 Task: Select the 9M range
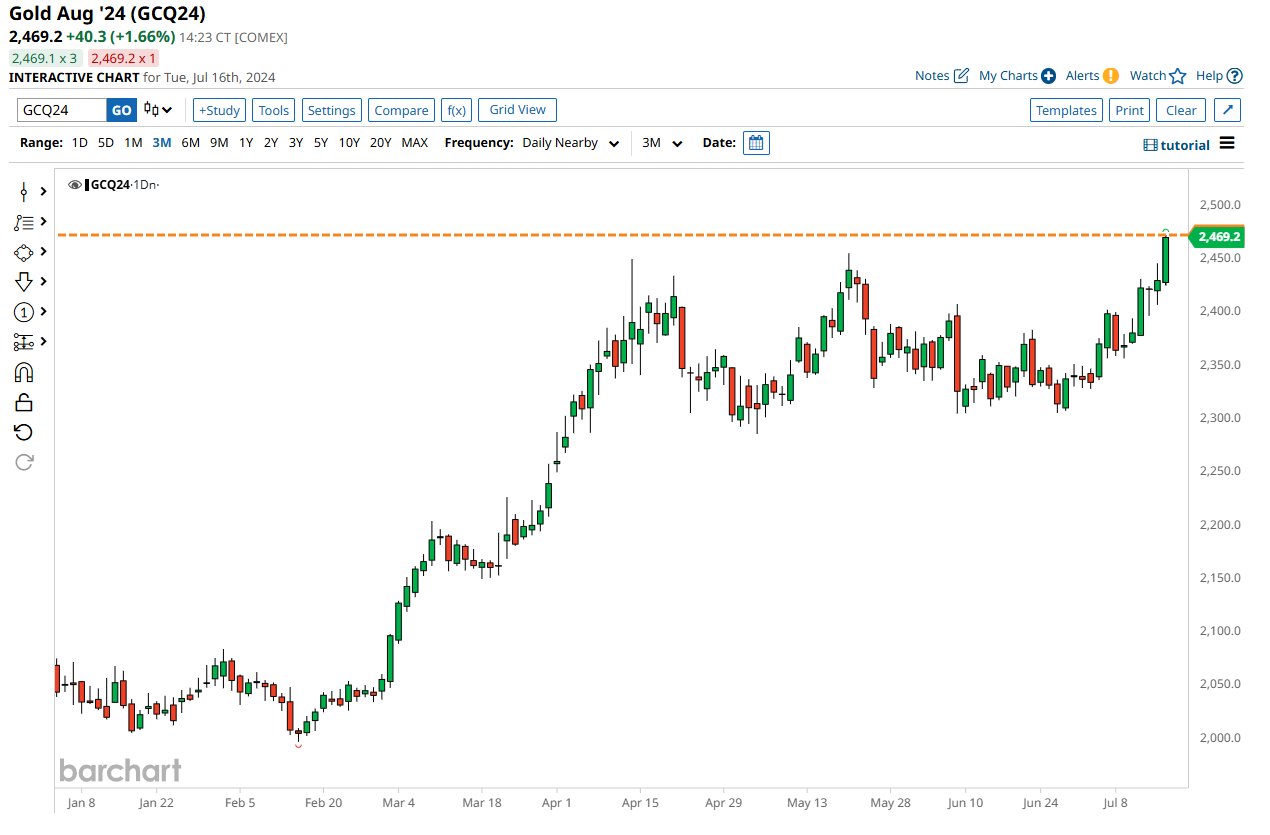(219, 143)
